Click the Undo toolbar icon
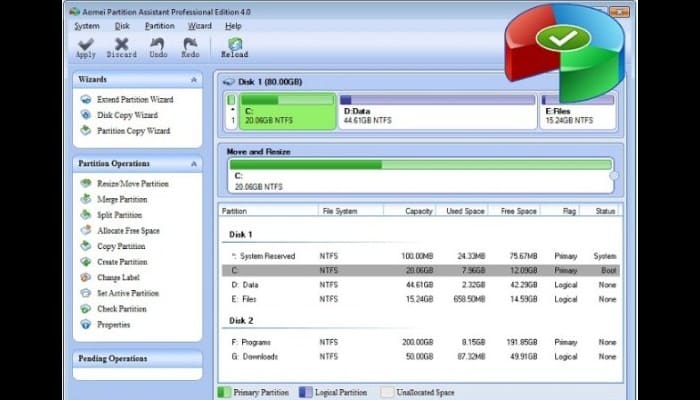The height and width of the screenshot is (400, 700). [x=158, y=44]
